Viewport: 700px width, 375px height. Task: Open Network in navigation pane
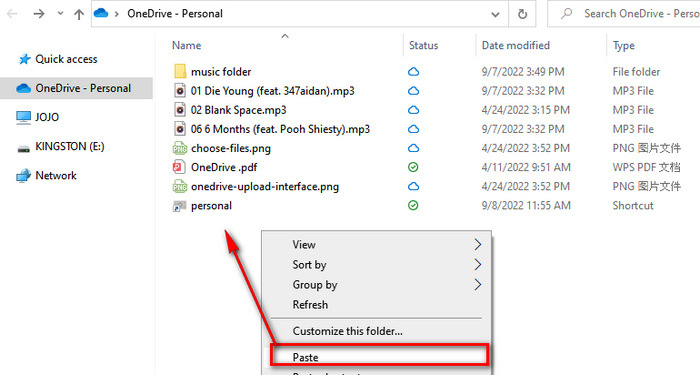click(56, 175)
